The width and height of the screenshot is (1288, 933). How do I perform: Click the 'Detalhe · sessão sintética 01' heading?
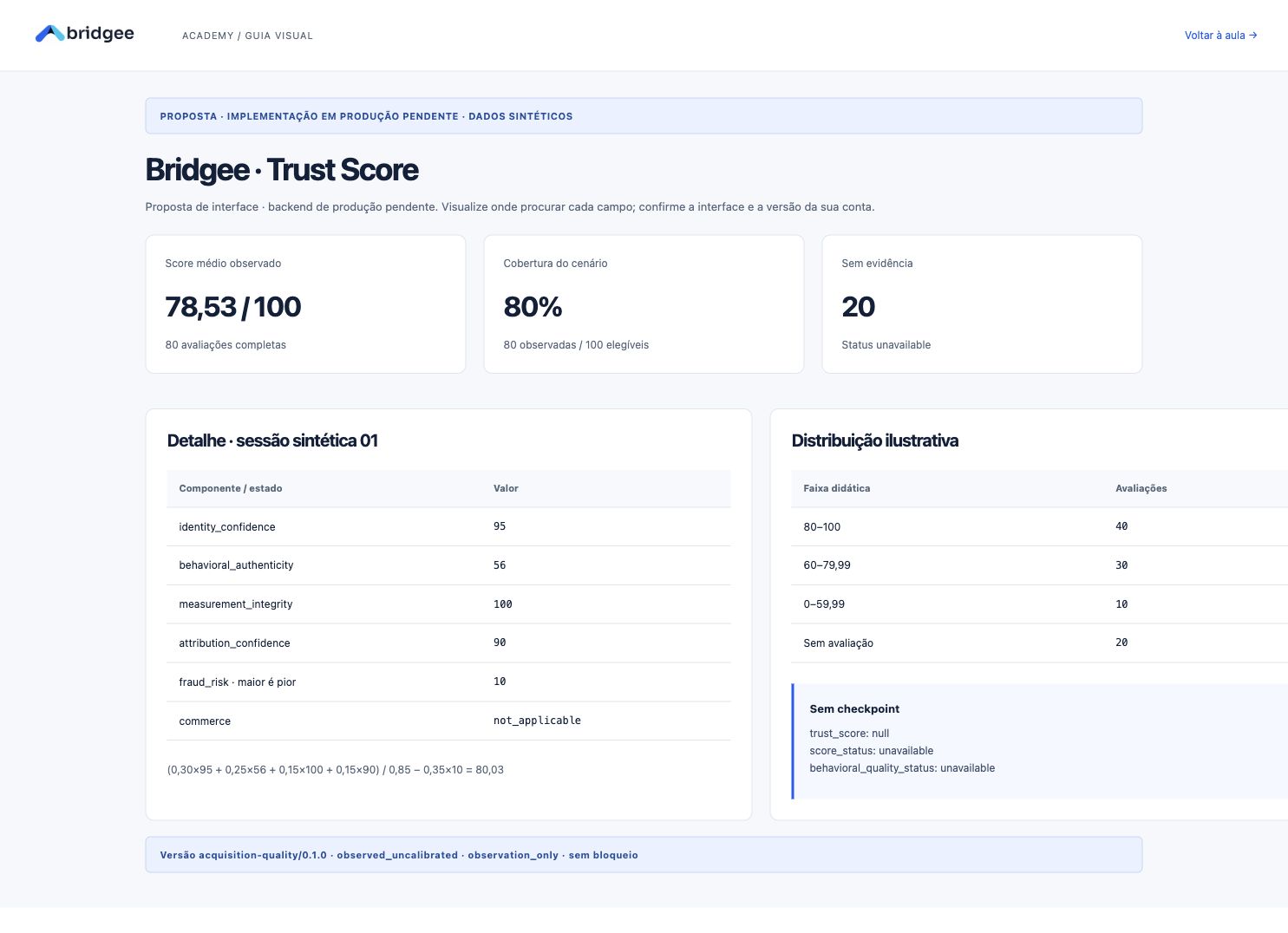pyautogui.click(x=272, y=440)
